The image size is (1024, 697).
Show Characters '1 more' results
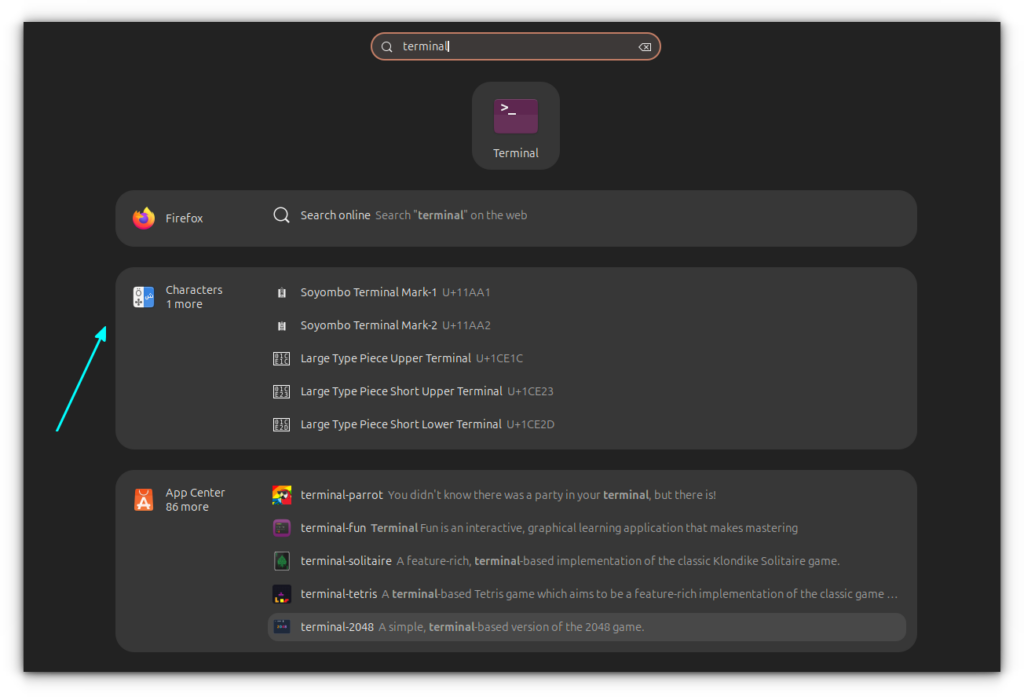(x=184, y=304)
